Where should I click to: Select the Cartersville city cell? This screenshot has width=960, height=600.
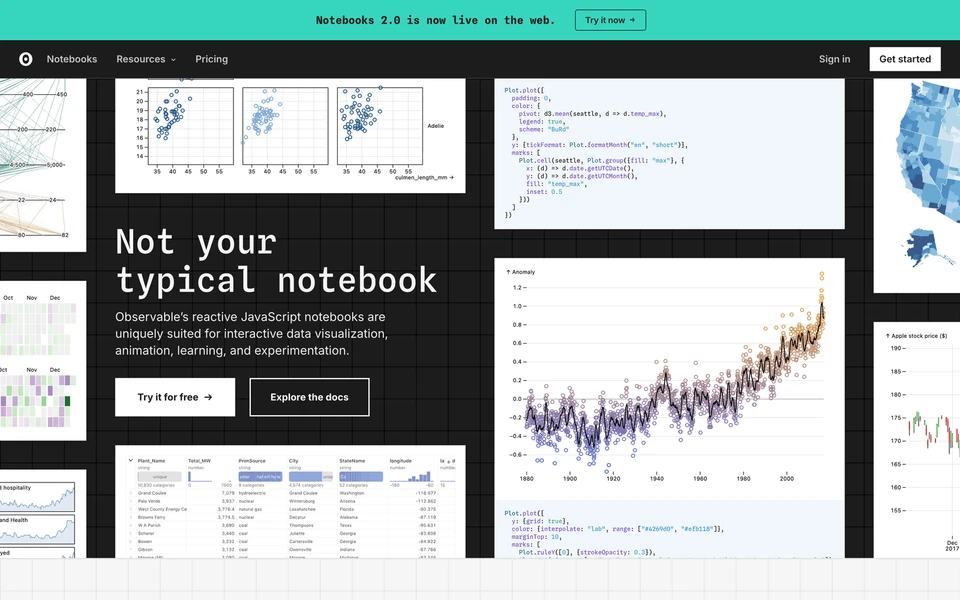click(x=301, y=541)
